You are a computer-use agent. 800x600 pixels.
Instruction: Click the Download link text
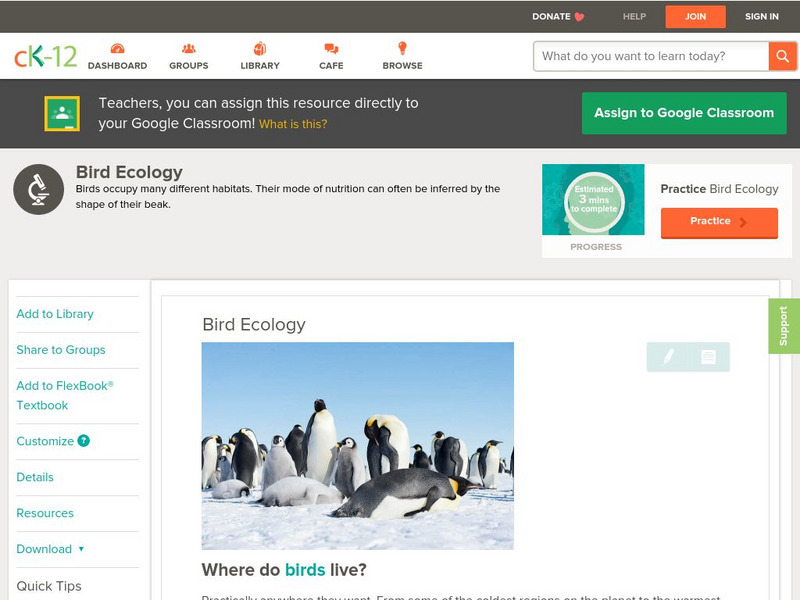pos(44,549)
